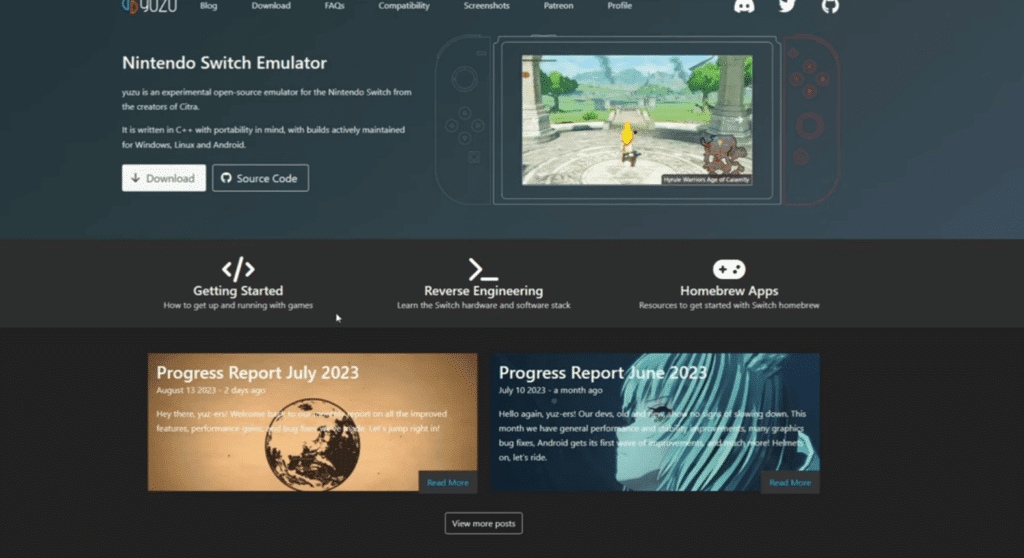Screen dimensions: 1024x558
Task: Open the Twitter icon link
Action: [x=787, y=5]
